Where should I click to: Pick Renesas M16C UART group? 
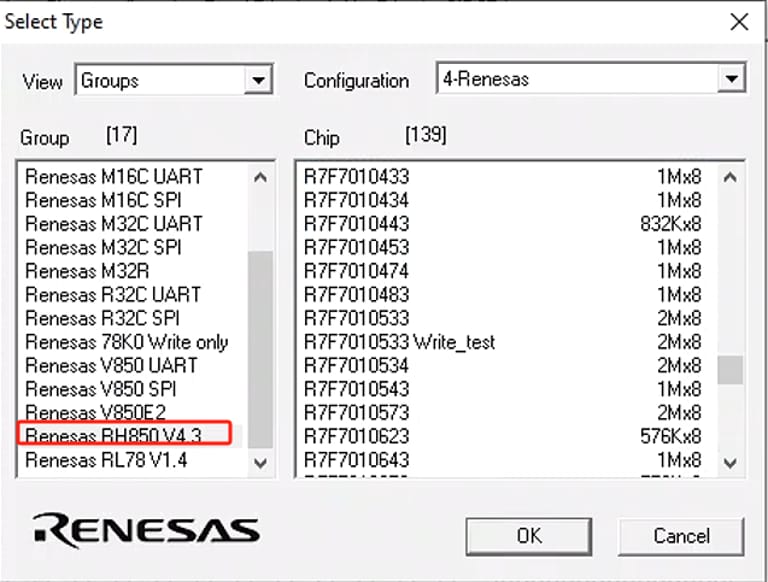click(x=113, y=176)
